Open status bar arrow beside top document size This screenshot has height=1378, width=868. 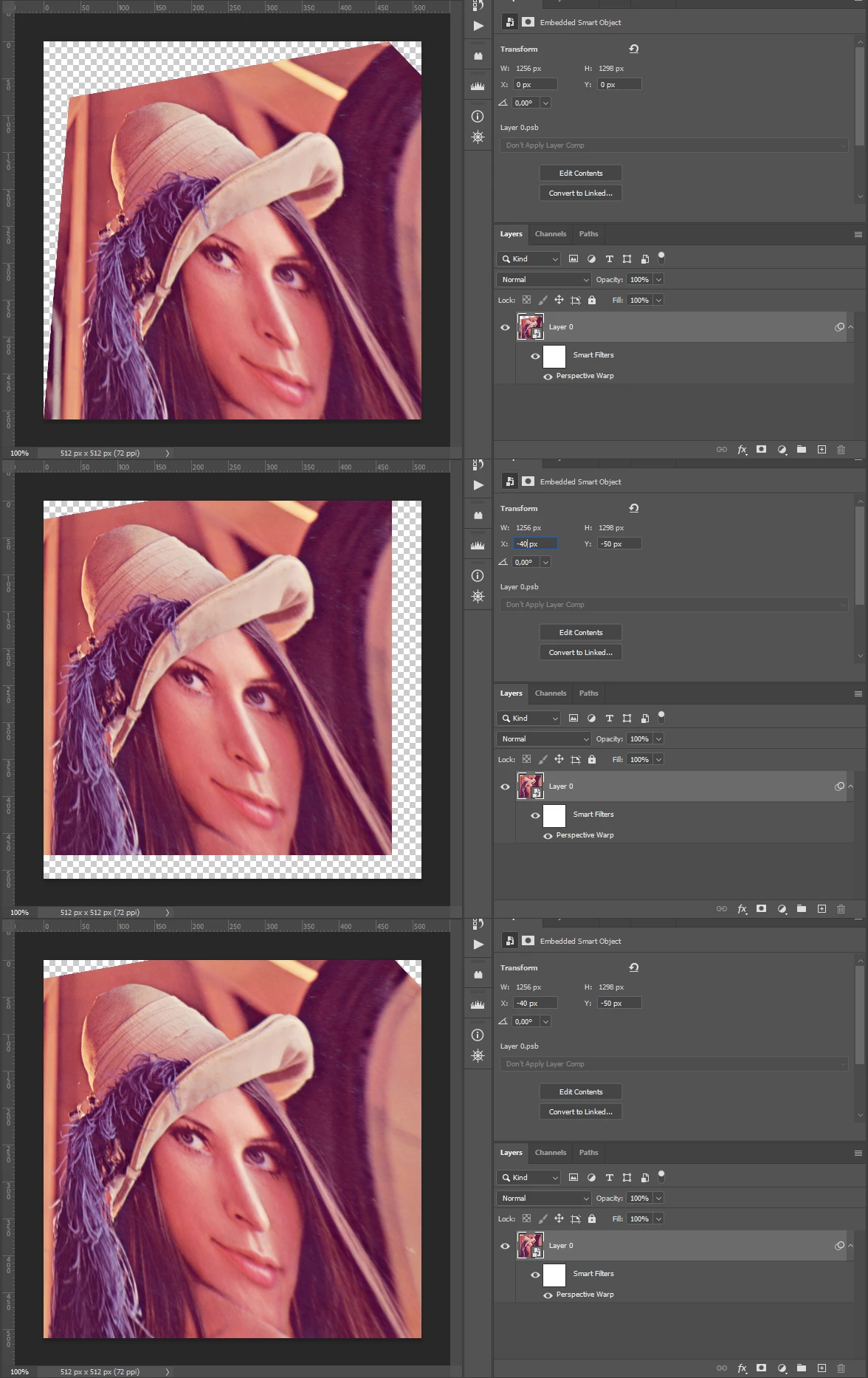coord(168,453)
